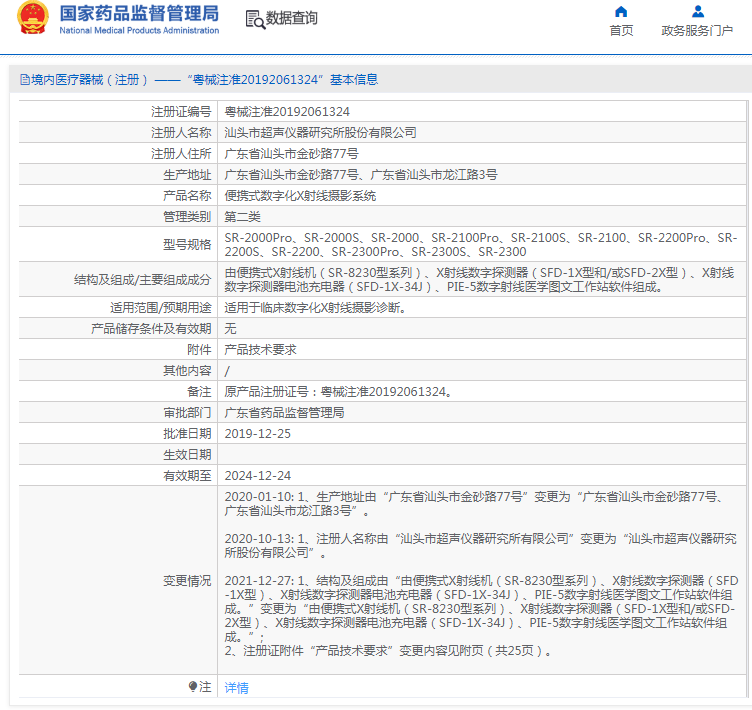Screen dimensions: 752x710
Task: Click the 其他内容 label
Action: 187,371
